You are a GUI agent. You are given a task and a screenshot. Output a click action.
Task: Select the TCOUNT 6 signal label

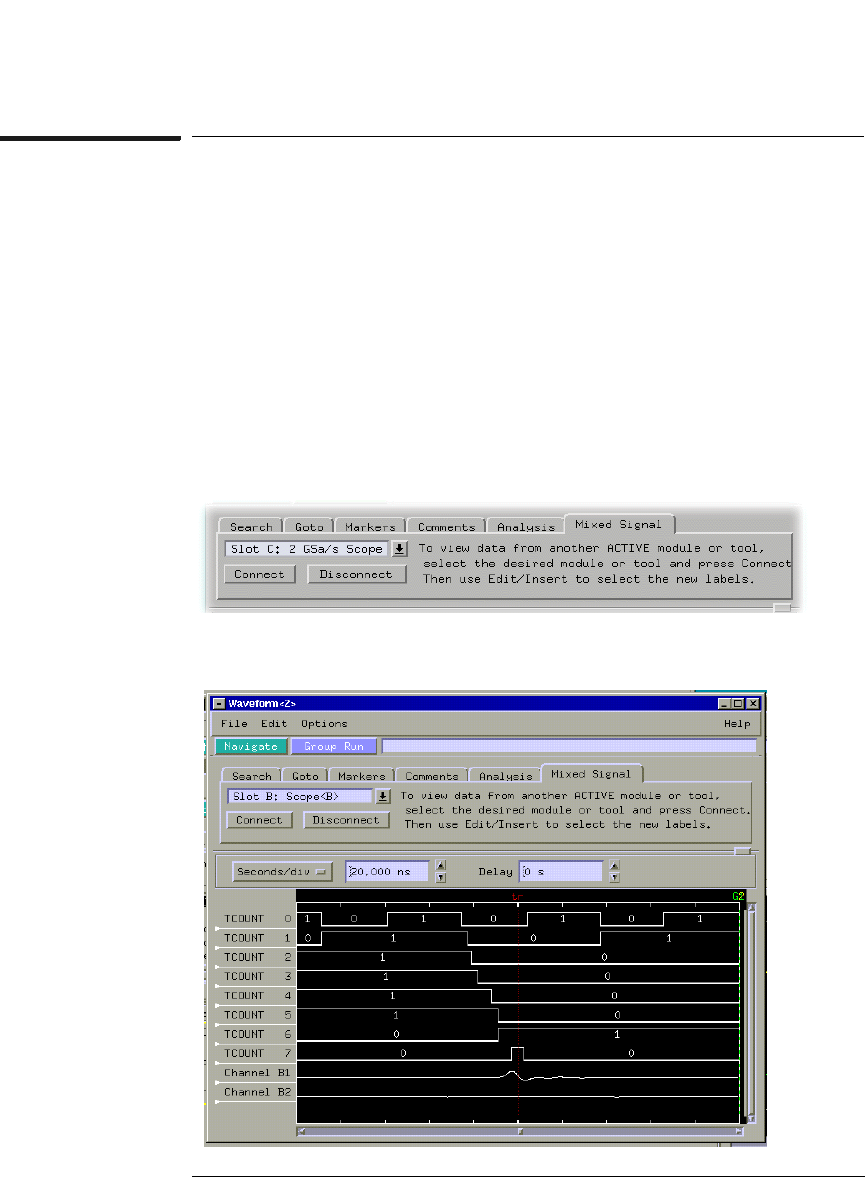point(256,1034)
